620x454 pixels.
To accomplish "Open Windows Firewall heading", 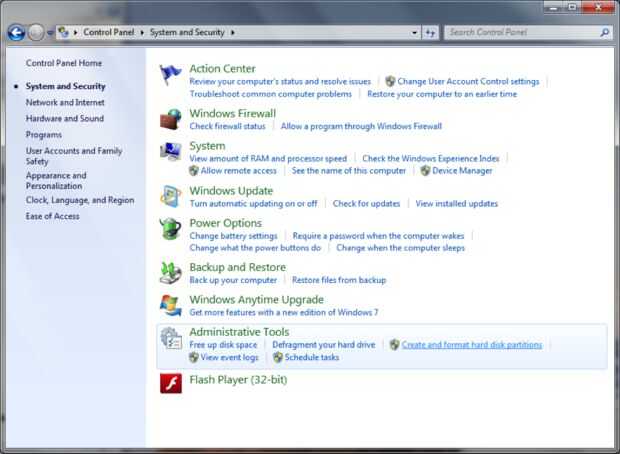I will click(232, 114).
